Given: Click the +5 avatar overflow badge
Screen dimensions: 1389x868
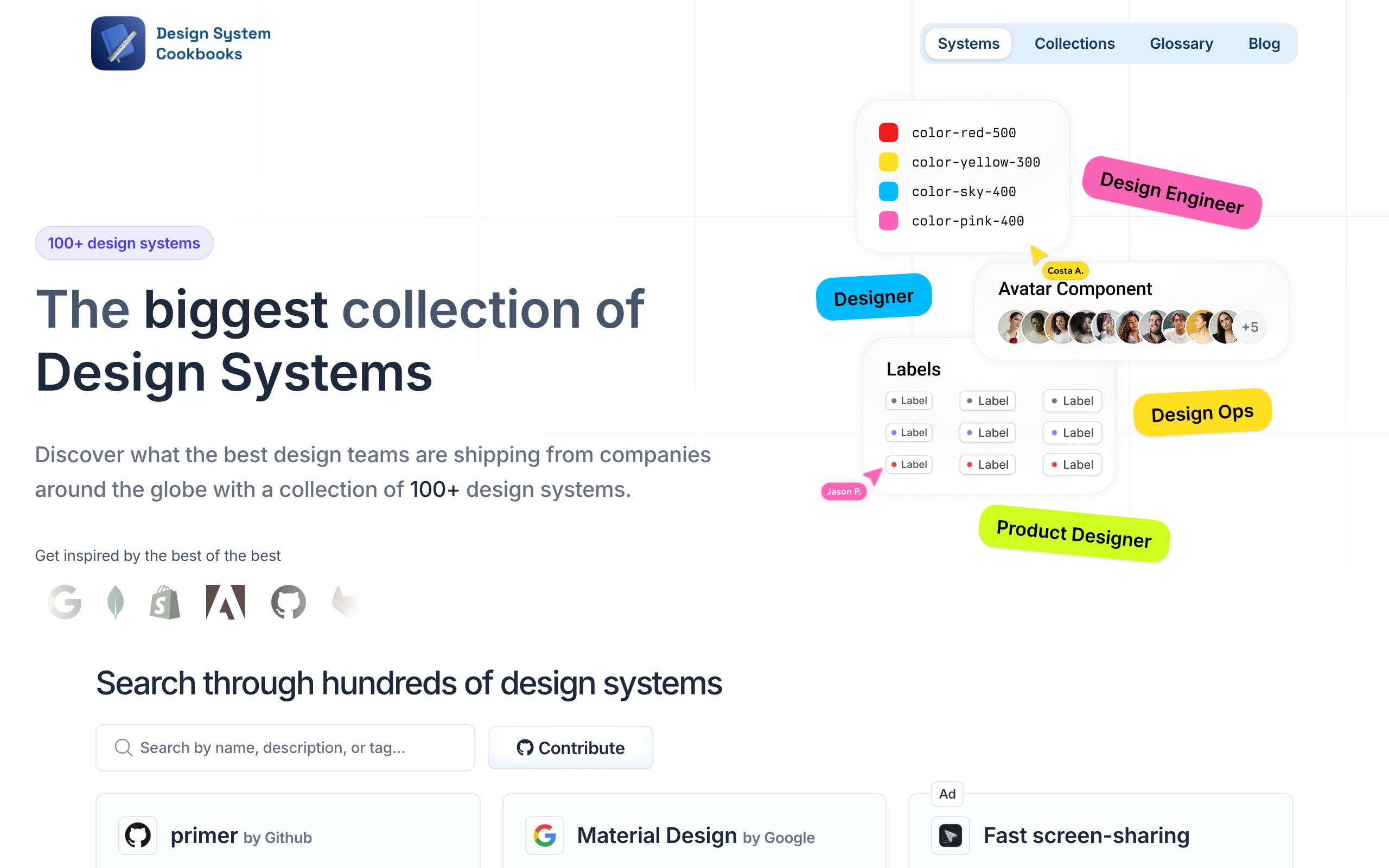Looking at the screenshot, I should (x=1250, y=327).
